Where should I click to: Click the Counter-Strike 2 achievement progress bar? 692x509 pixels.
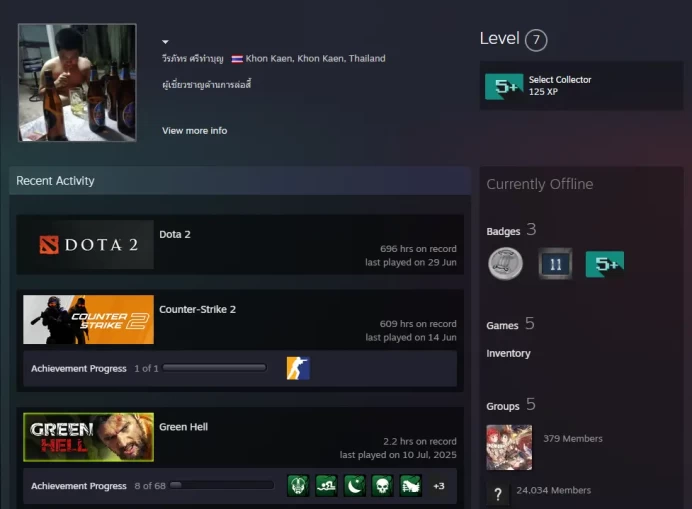click(214, 368)
